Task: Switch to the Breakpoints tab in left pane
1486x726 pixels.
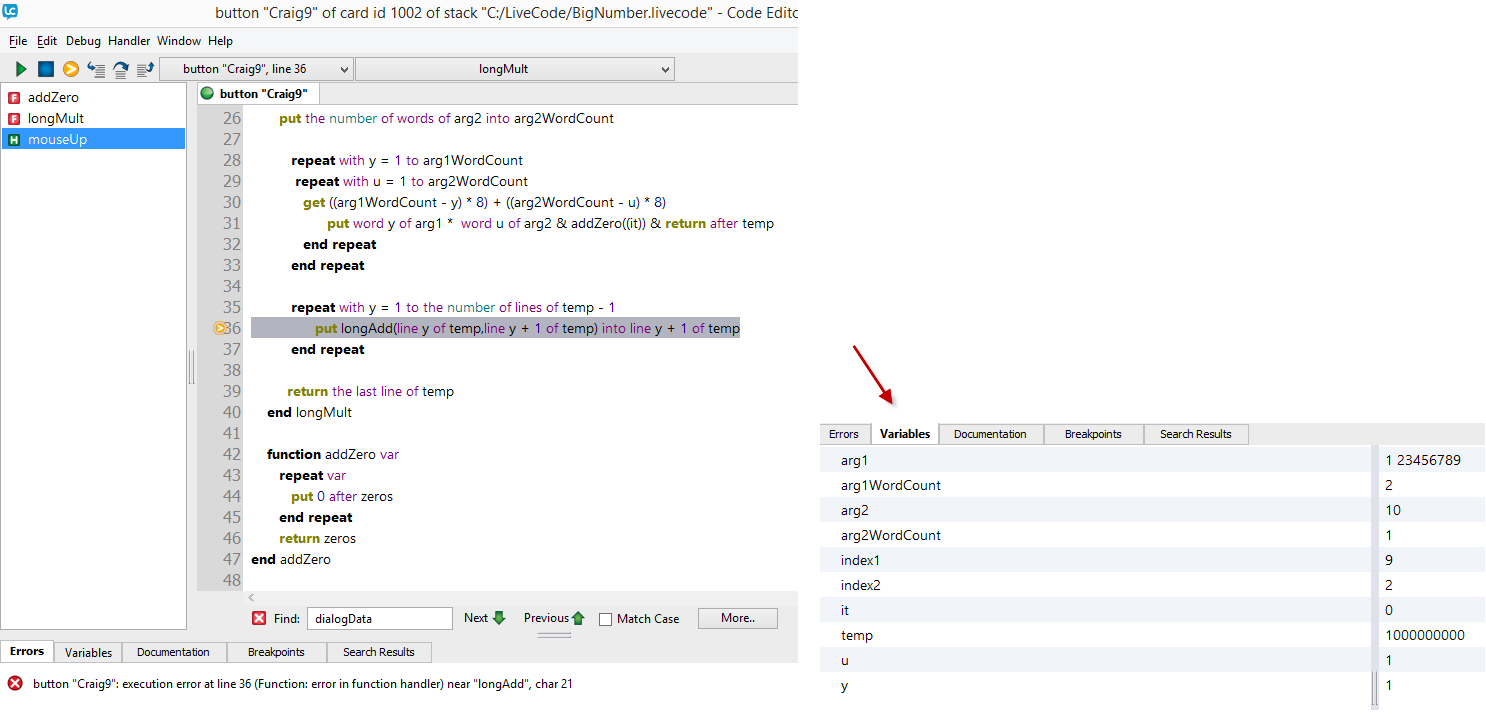Action: pos(276,652)
